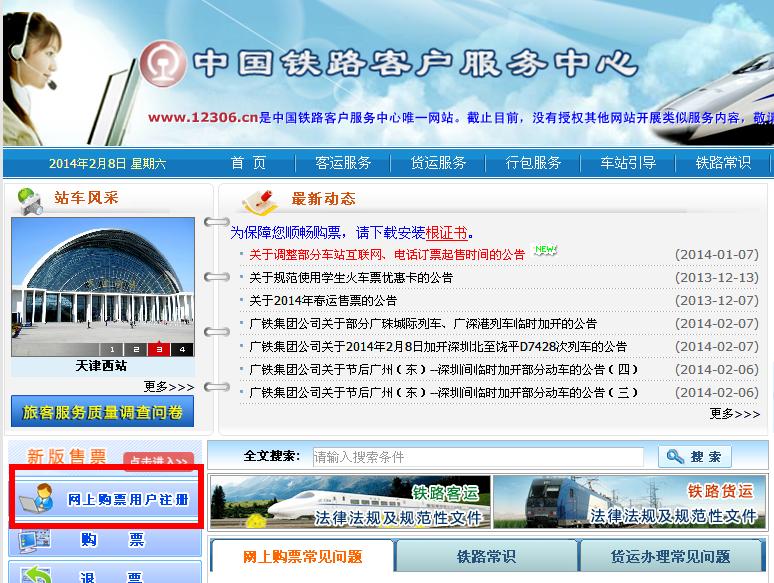Open 客运服务 in the navigation bar
Image resolution: width=774 pixels, height=583 pixels.
click(x=343, y=162)
